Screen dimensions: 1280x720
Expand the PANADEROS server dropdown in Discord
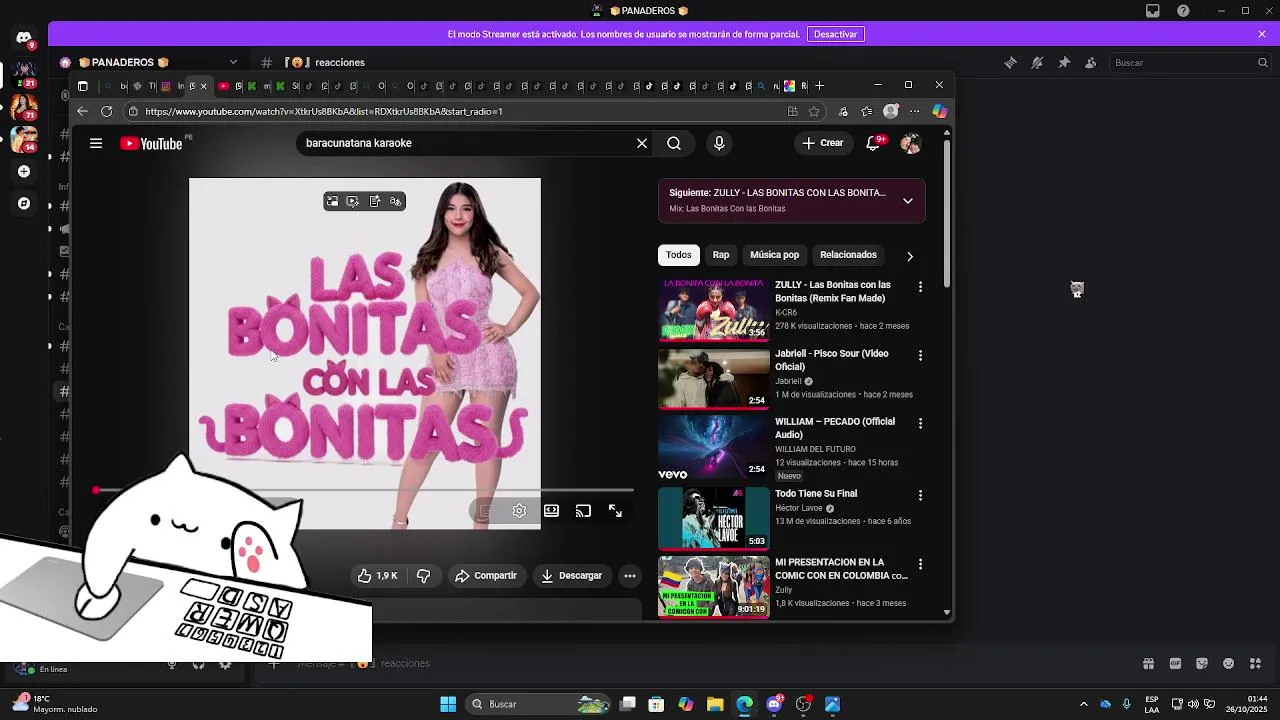coord(233,62)
